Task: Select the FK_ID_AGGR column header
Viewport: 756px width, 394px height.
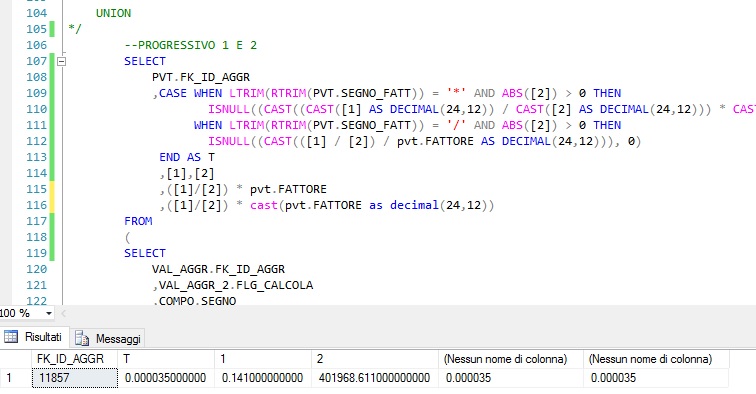Action: tap(75, 359)
